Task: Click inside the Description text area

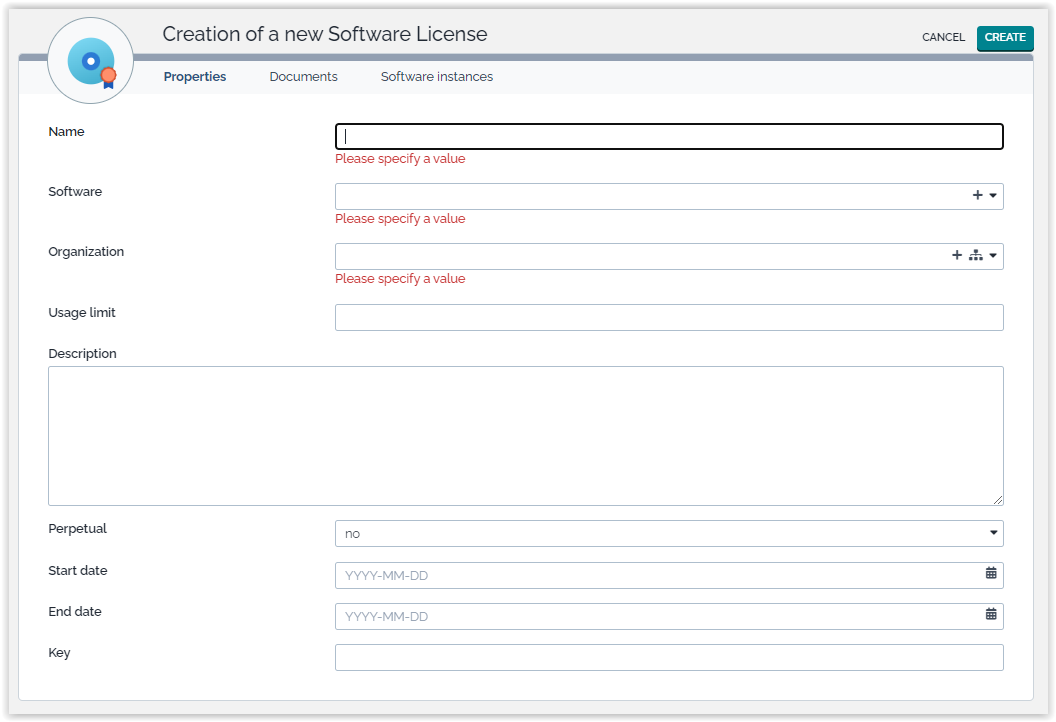Action: (525, 435)
